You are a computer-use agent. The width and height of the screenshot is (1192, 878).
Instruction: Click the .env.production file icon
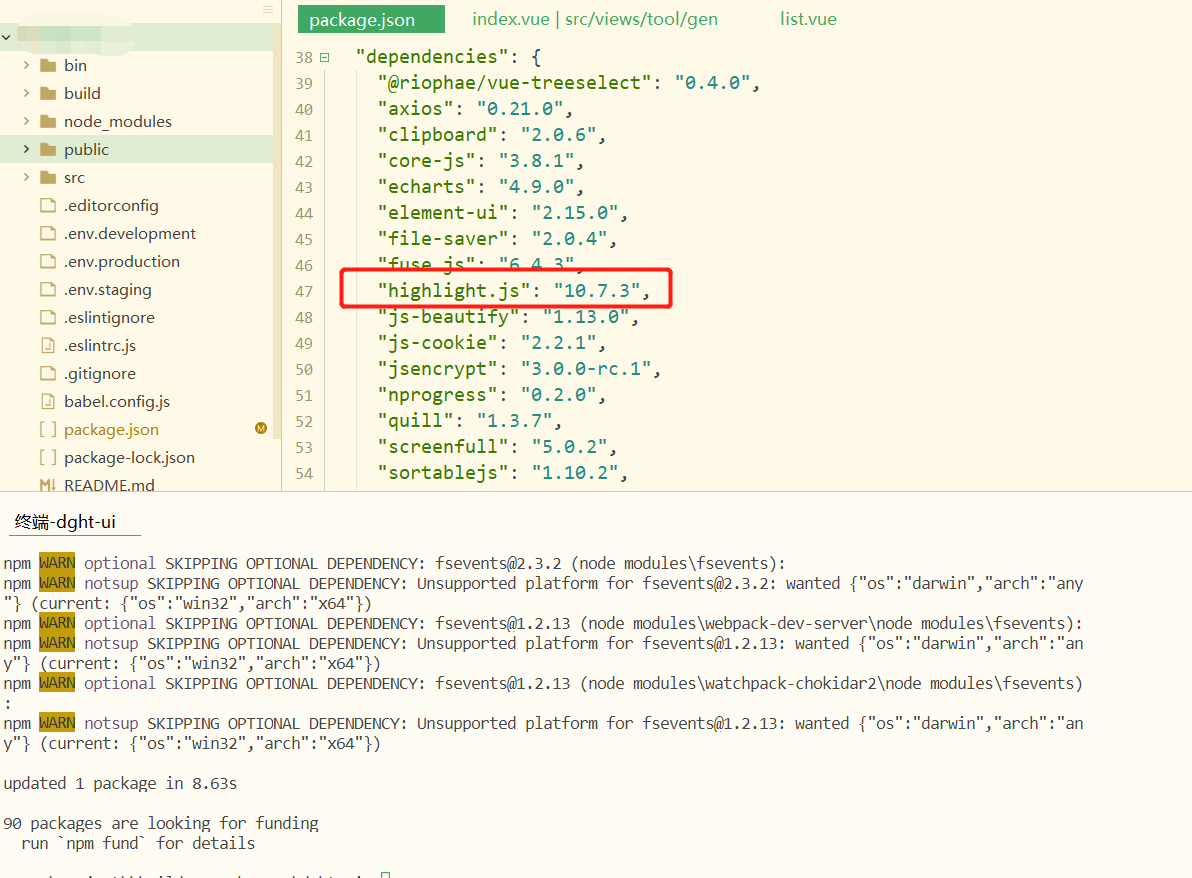[48, 261]
